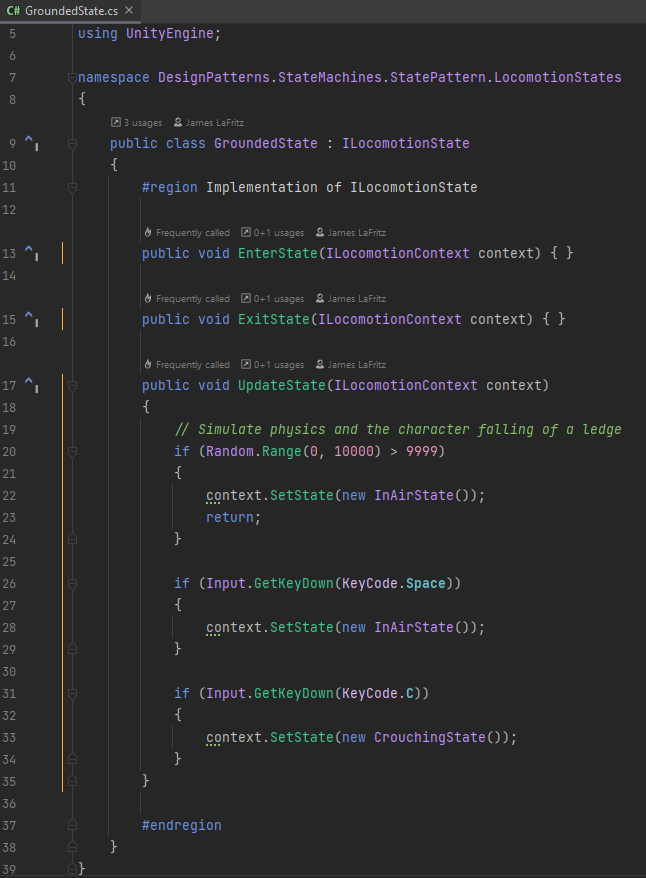The width and height of the screenshot is (646, 878).
Task: Click ILocomotionState in the class declaration
Action: click(405, 143)
